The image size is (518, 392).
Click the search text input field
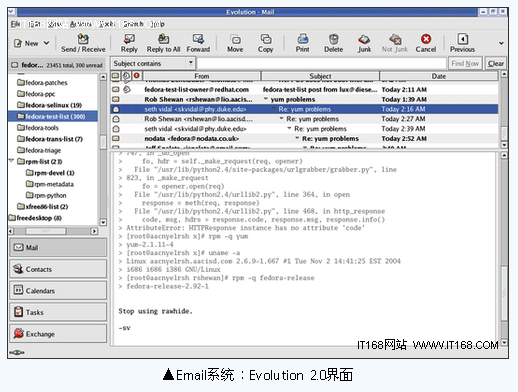tap(322, 63)
